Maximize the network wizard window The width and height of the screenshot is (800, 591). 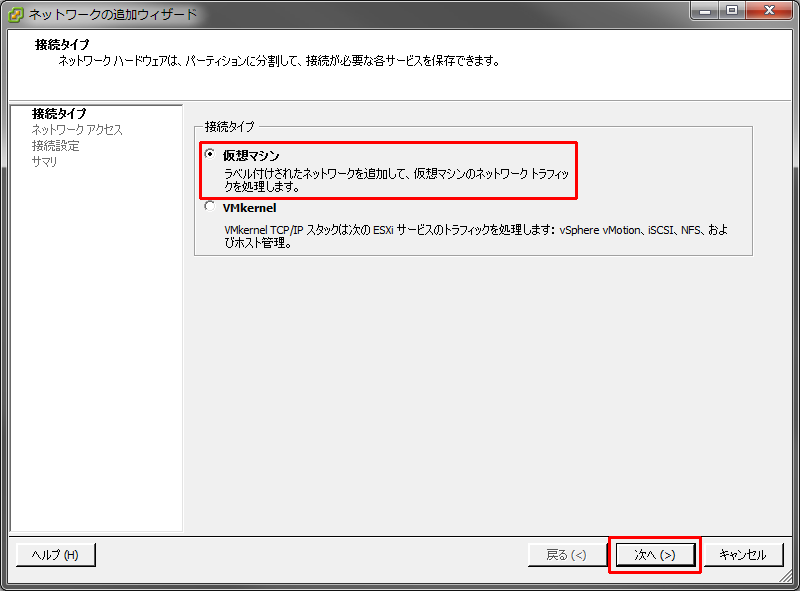pyautogui.click(x=732, y=10)
